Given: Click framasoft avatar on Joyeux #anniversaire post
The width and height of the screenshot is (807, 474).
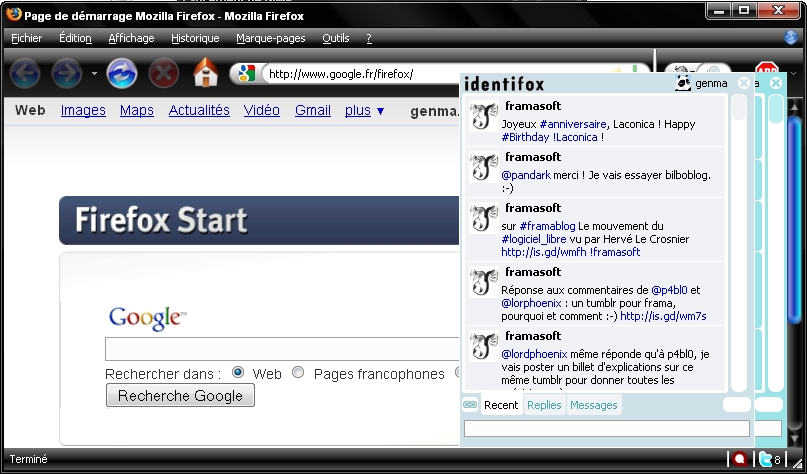Looking at the screenshot, I should coord(484,116).
